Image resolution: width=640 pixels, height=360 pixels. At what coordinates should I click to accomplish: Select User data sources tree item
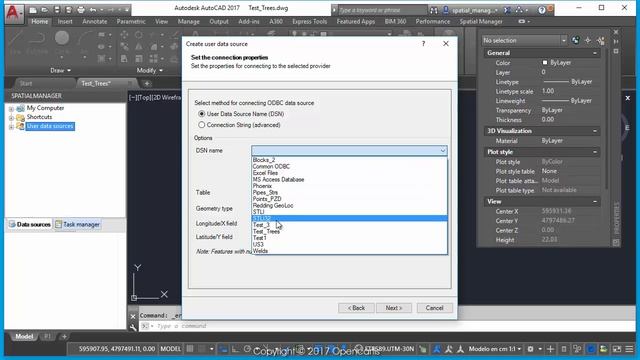[50, 126]
